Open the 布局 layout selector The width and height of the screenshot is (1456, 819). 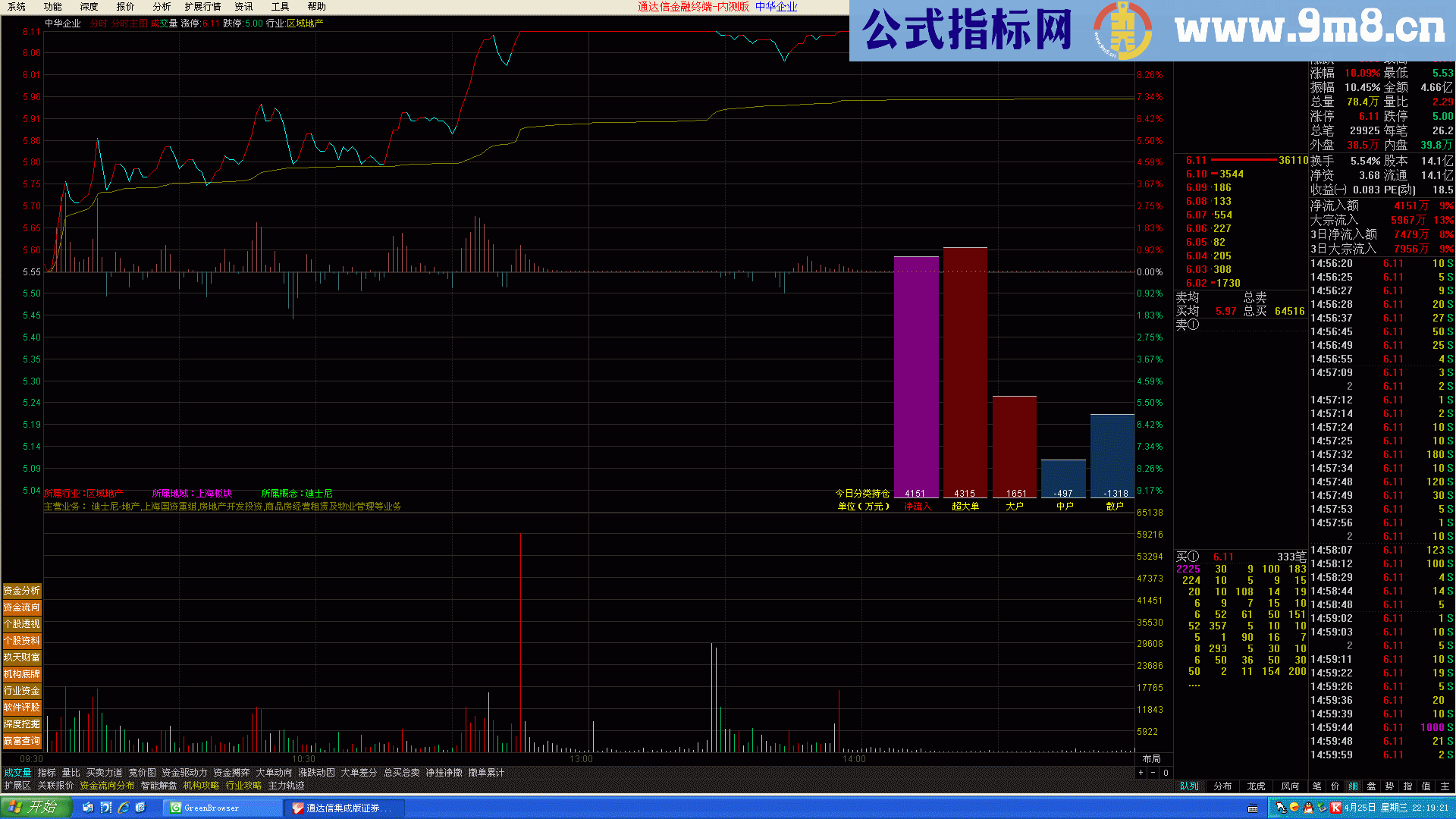click(x=1151, y=759)
